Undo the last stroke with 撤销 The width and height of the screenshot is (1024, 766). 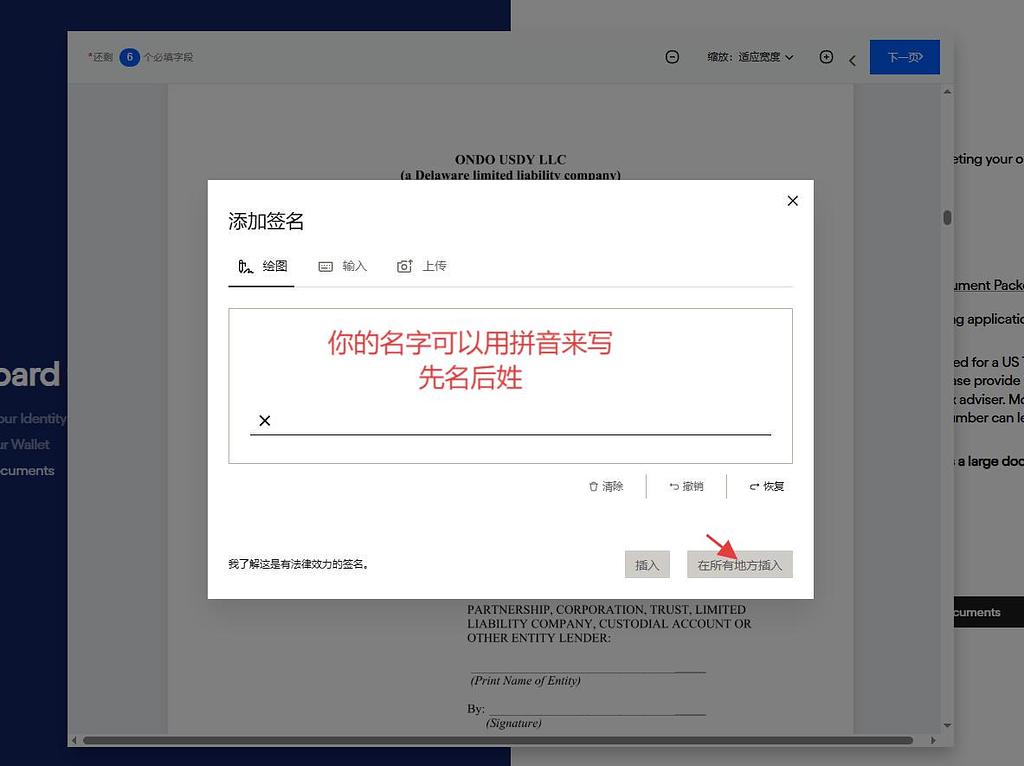pos(686,486)
